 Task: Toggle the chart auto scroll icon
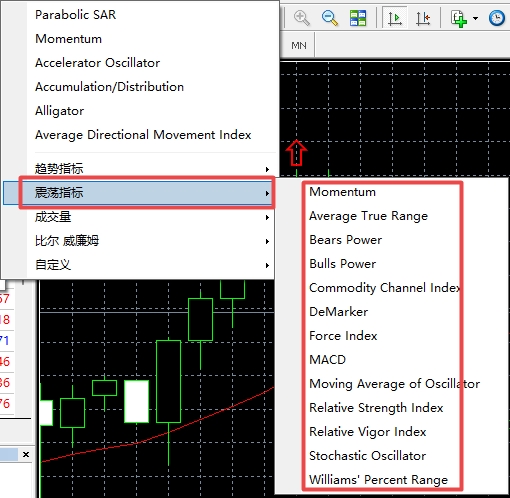[x=395, y=18]
